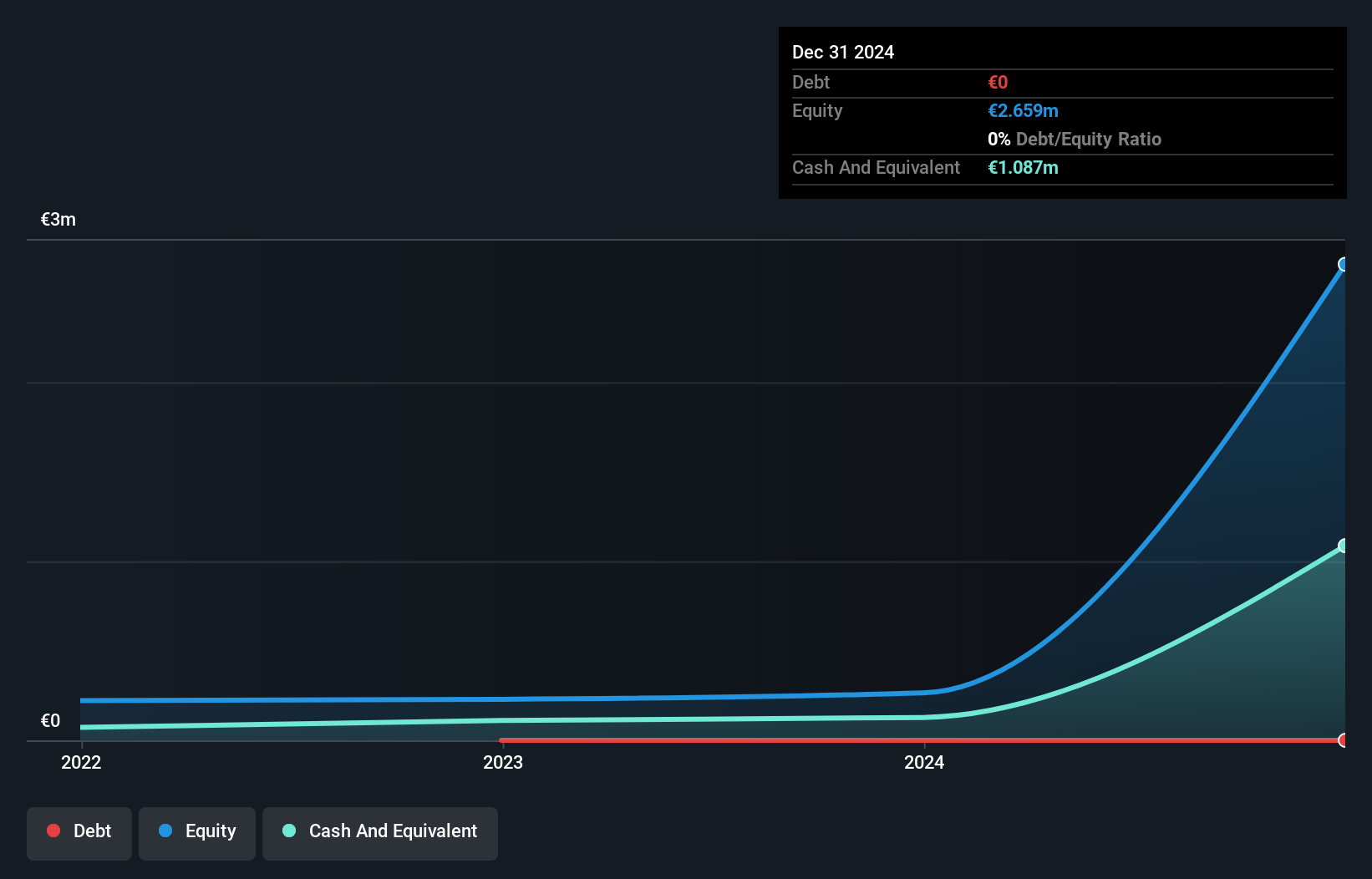The width and height of the screenshot is (1372, 879).
Task: Click the Debt endpoint marker near the axis
Action: [1343, 740]
